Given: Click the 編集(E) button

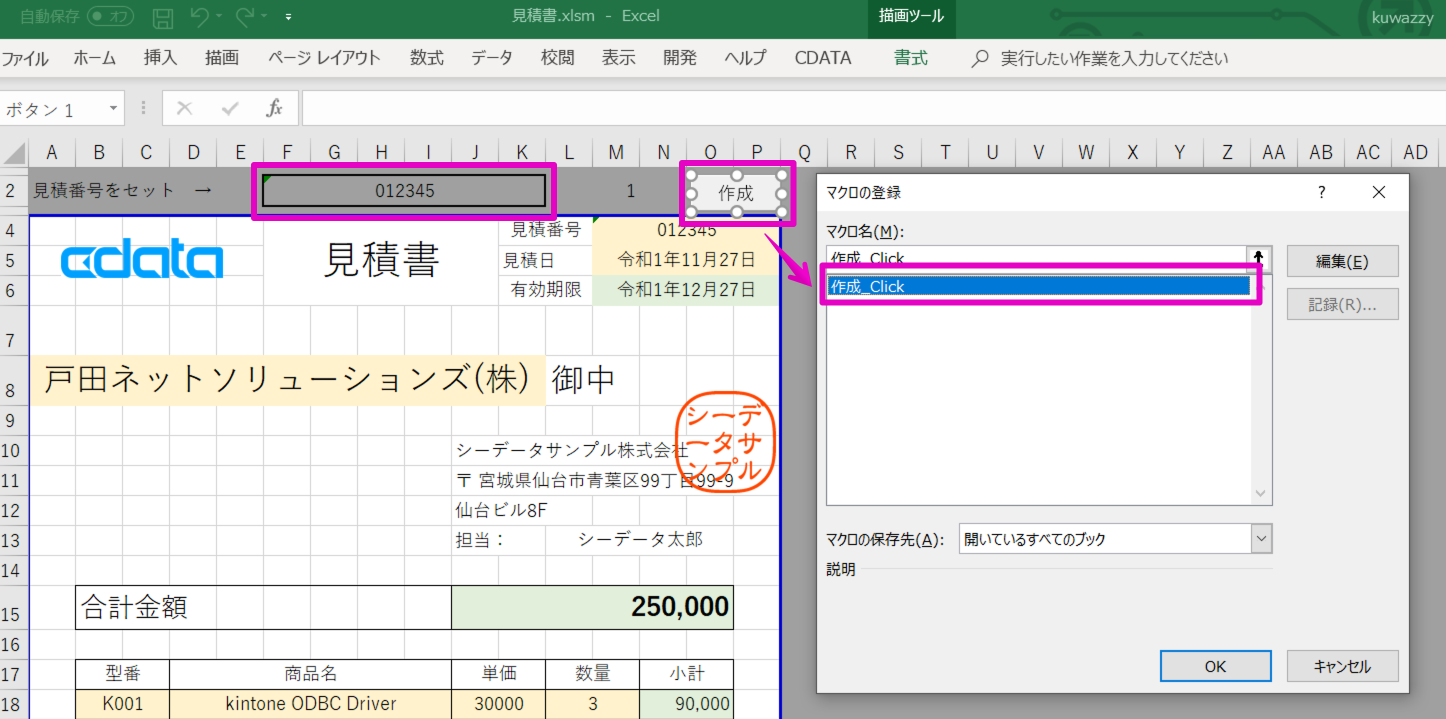Looking at the screenshot, I should point(1342,262).
